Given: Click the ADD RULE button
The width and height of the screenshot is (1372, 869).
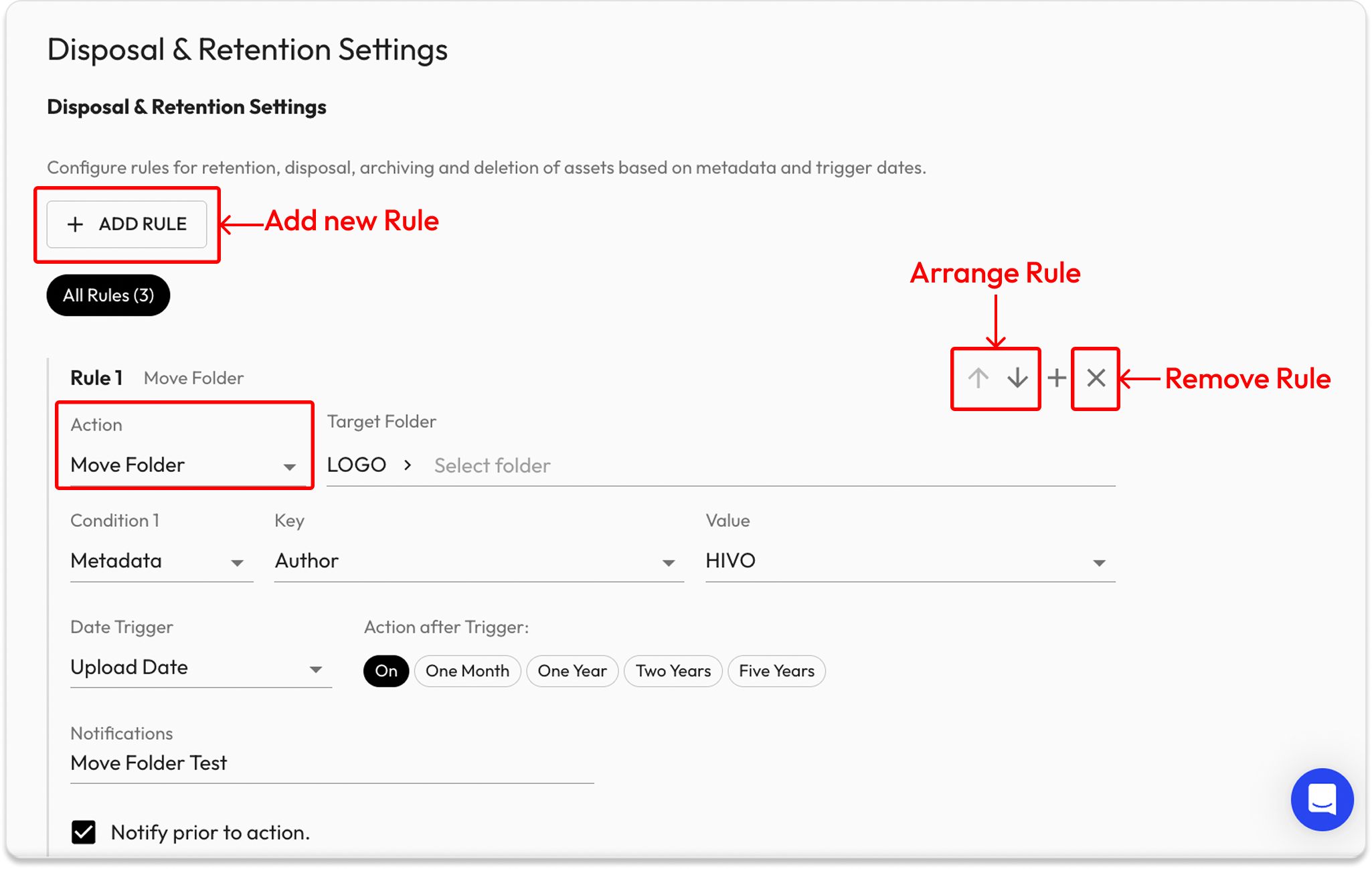Looking at the screenshot, I should [x=127, y=224].
